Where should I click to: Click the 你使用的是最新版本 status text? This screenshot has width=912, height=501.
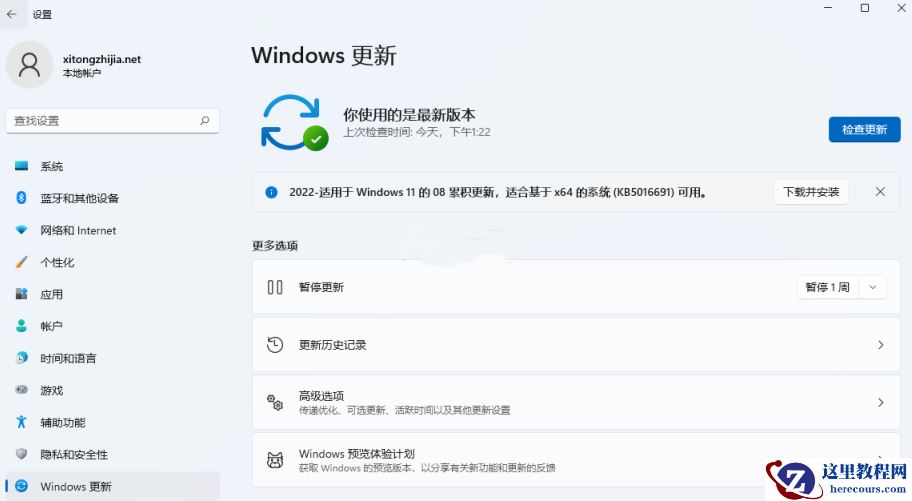409,114
